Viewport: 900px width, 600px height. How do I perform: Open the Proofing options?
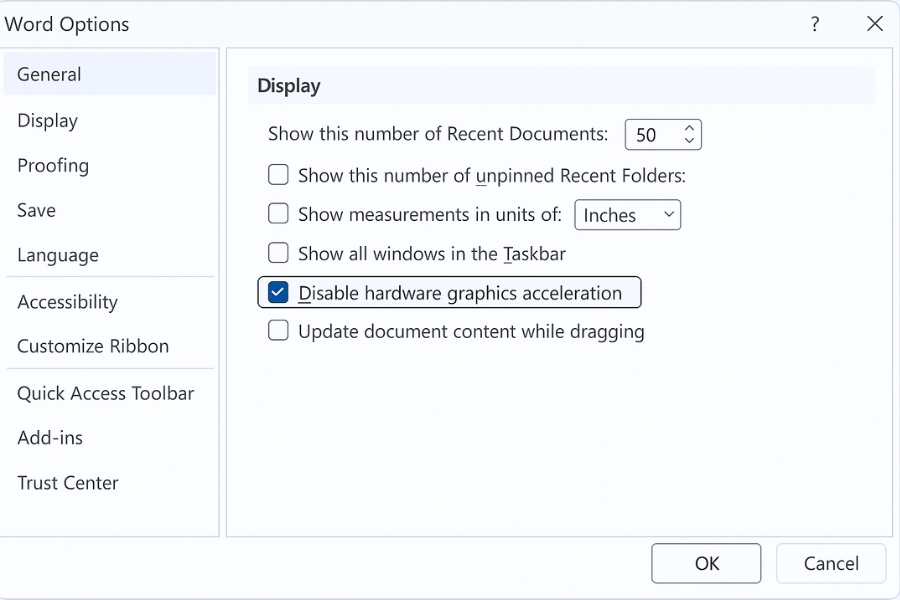coord(53,166)
